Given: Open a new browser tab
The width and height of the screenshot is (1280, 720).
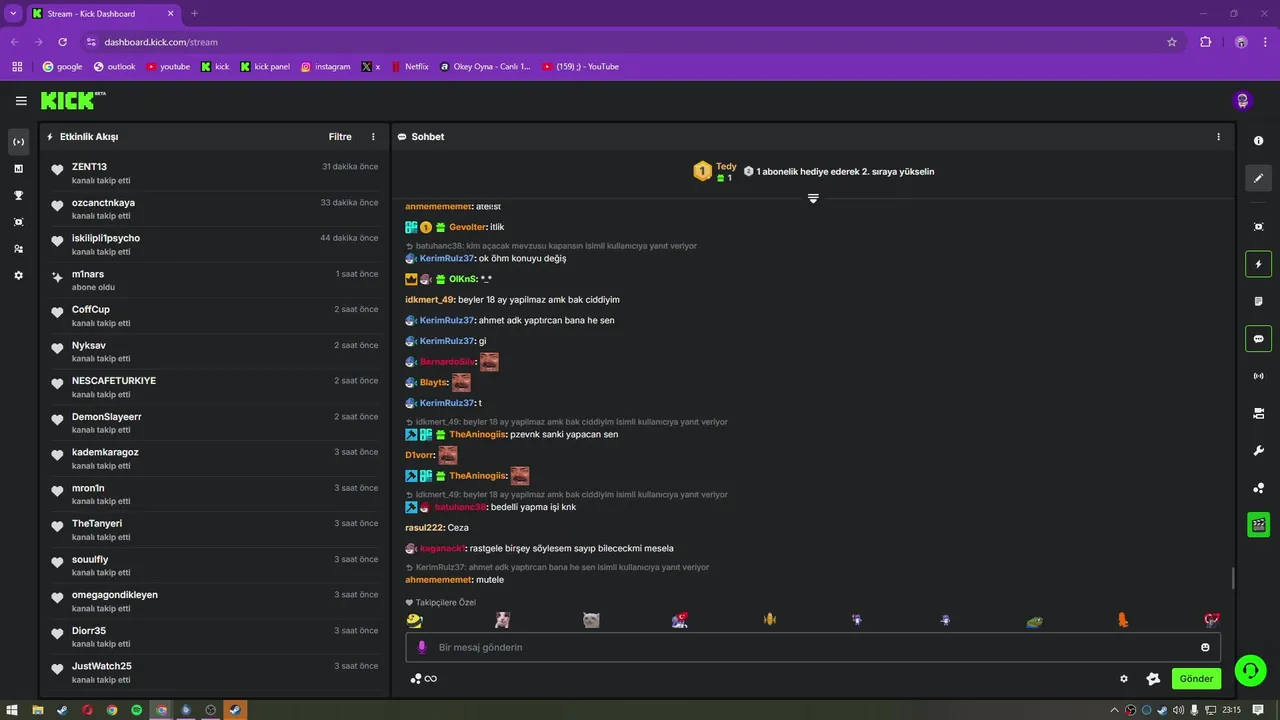Looking at the screenshot, I should (194, 14).
